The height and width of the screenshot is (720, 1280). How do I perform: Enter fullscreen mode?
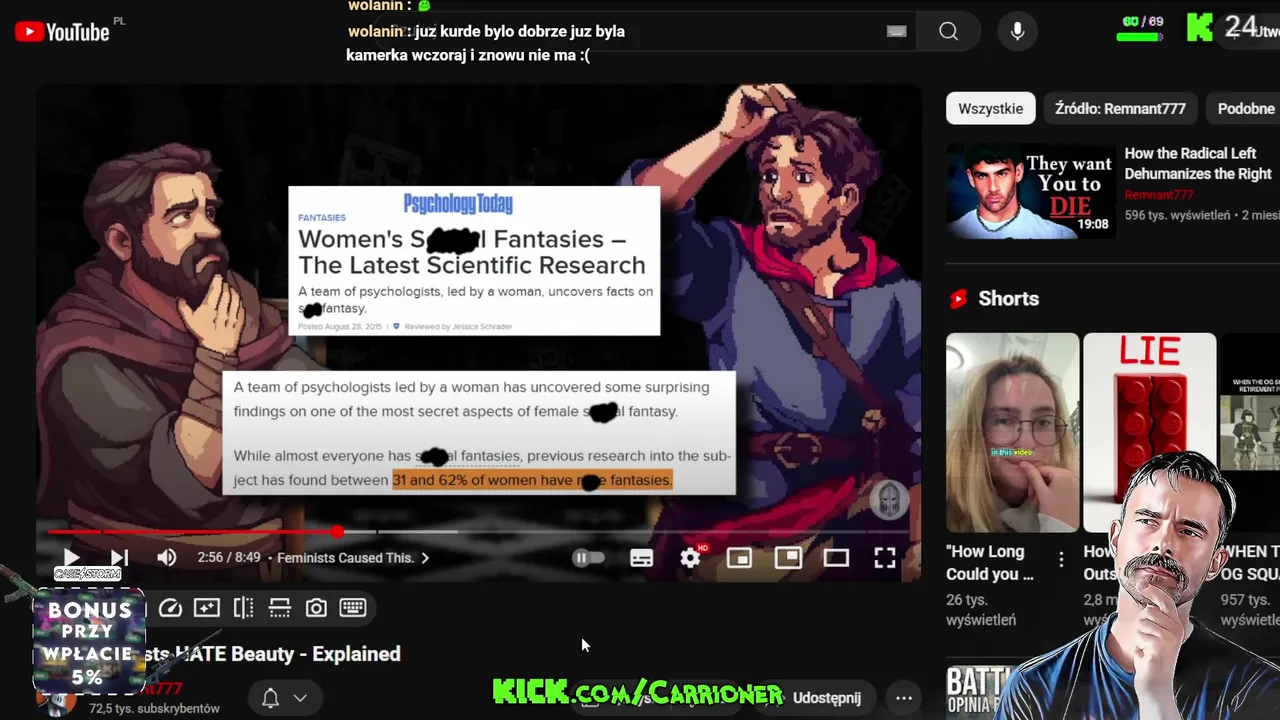click(x=885, y=558)
